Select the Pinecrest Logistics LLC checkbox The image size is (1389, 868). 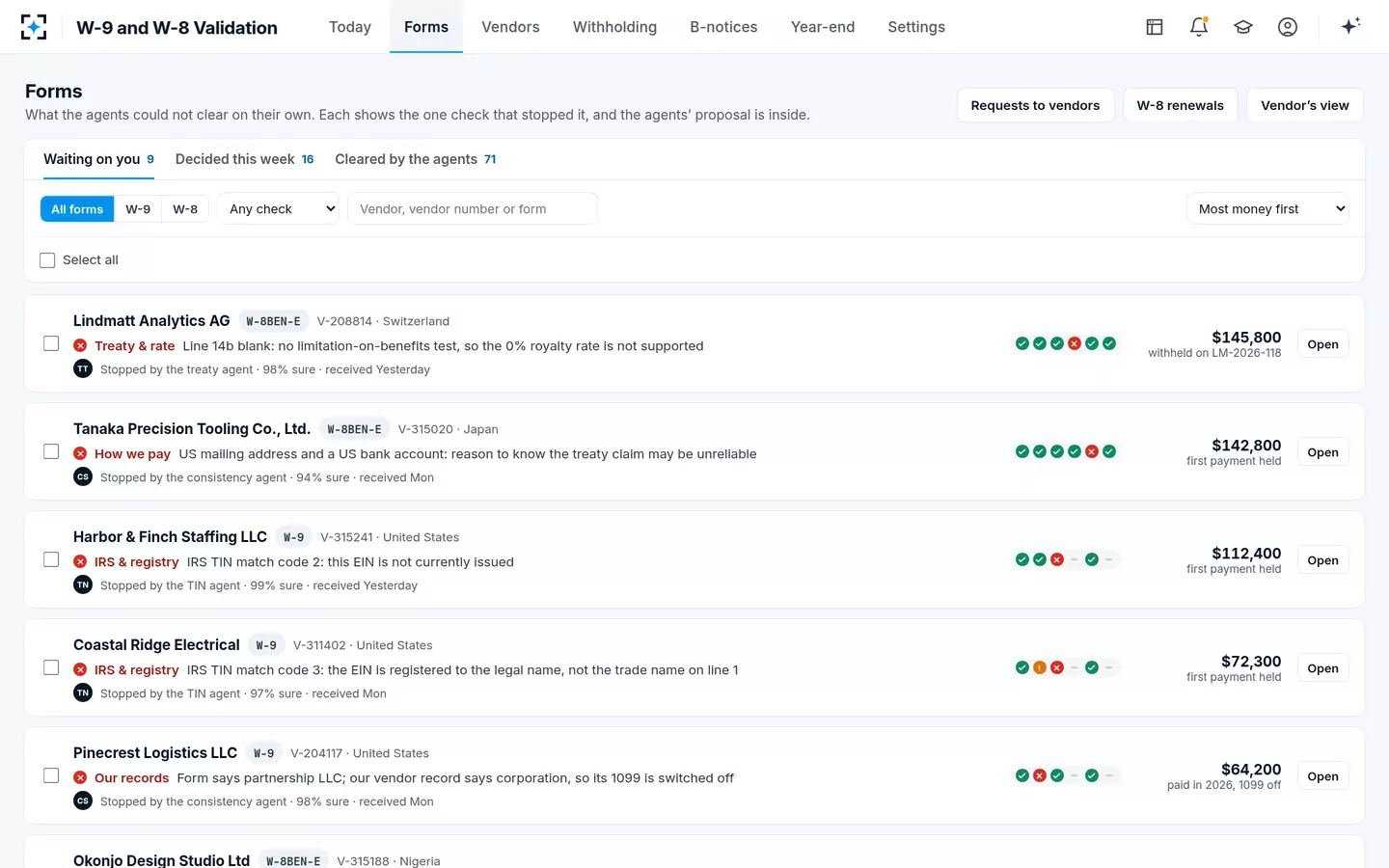[51, 775]
